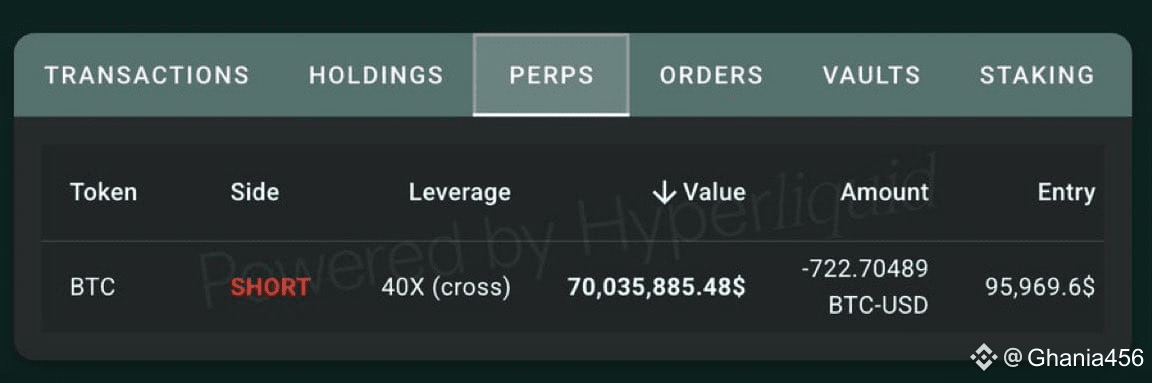Open the TRANSACTIONS tab
The image size is (1152, 383).
[x=147, y=75]
